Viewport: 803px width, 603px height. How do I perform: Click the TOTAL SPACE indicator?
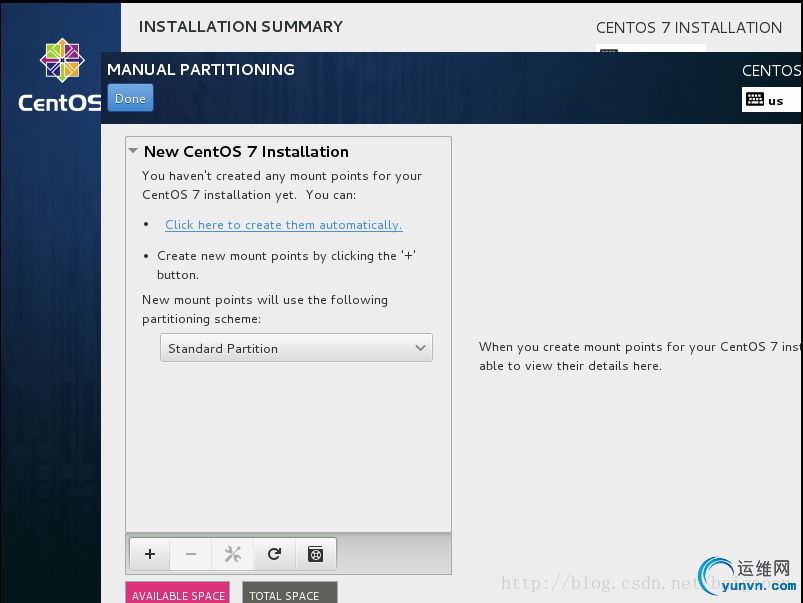pos(290,592)
